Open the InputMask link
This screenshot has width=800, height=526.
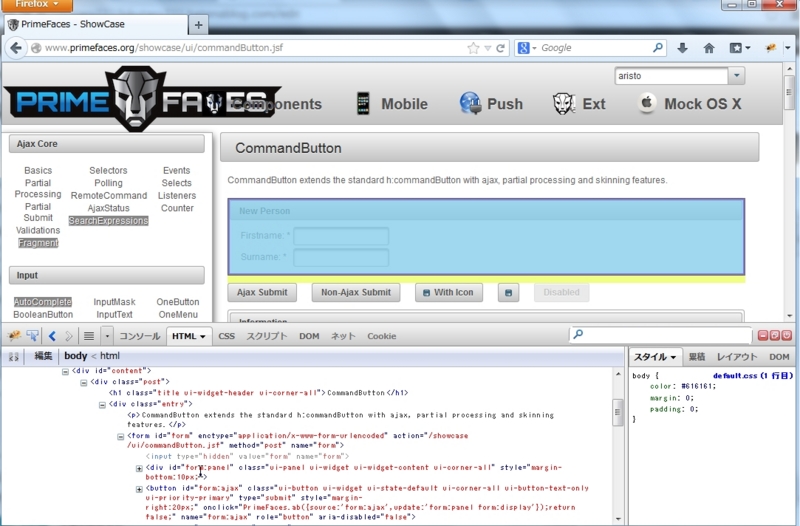[114, 302]
